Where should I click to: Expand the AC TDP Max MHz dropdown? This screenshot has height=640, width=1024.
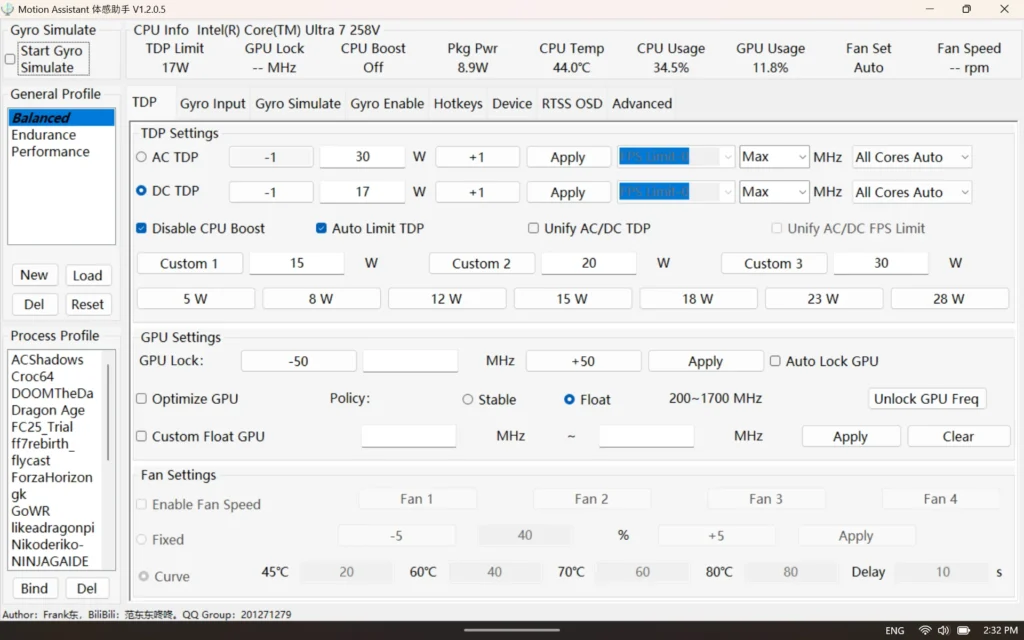774,157
